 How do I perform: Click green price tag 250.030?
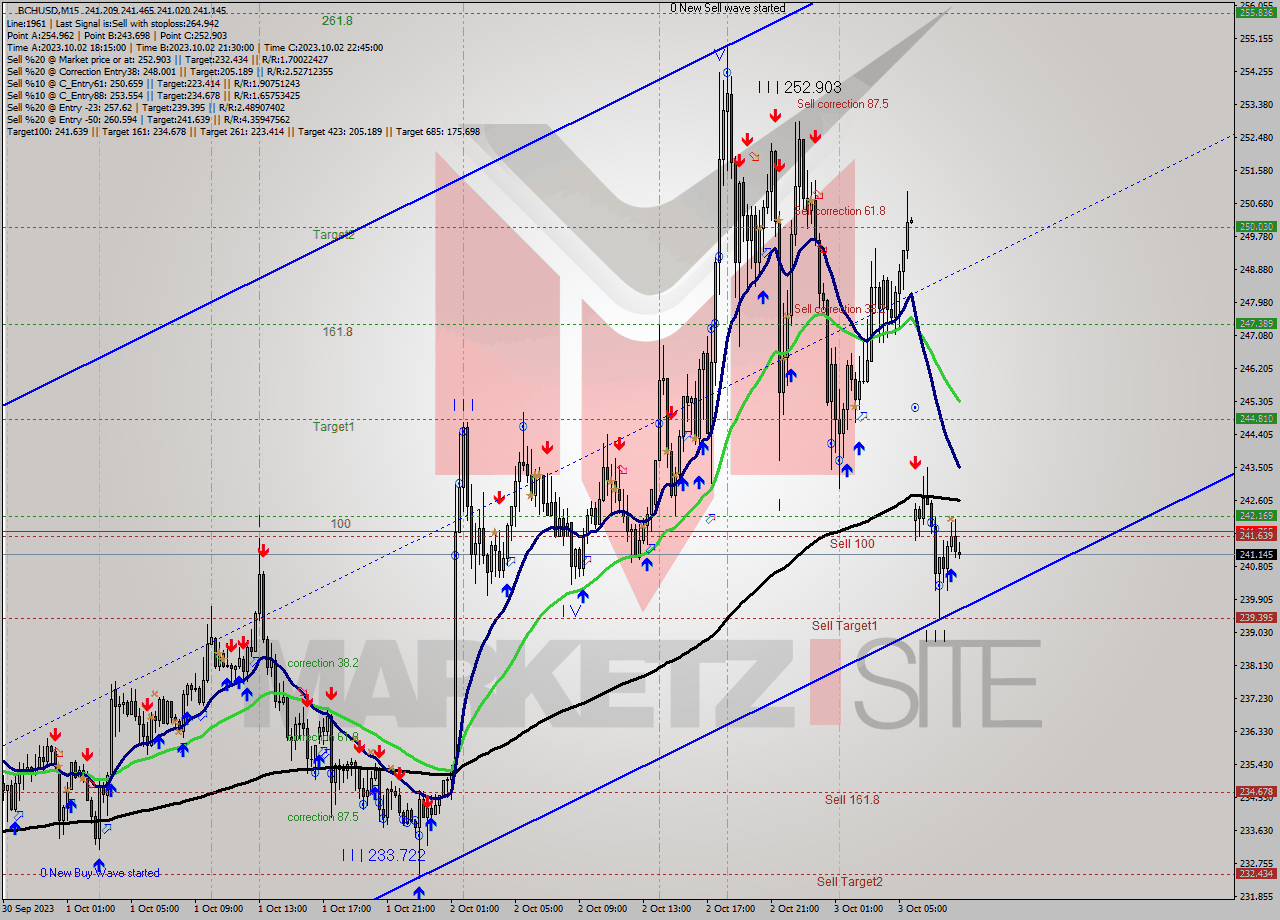pos(1256,227)
